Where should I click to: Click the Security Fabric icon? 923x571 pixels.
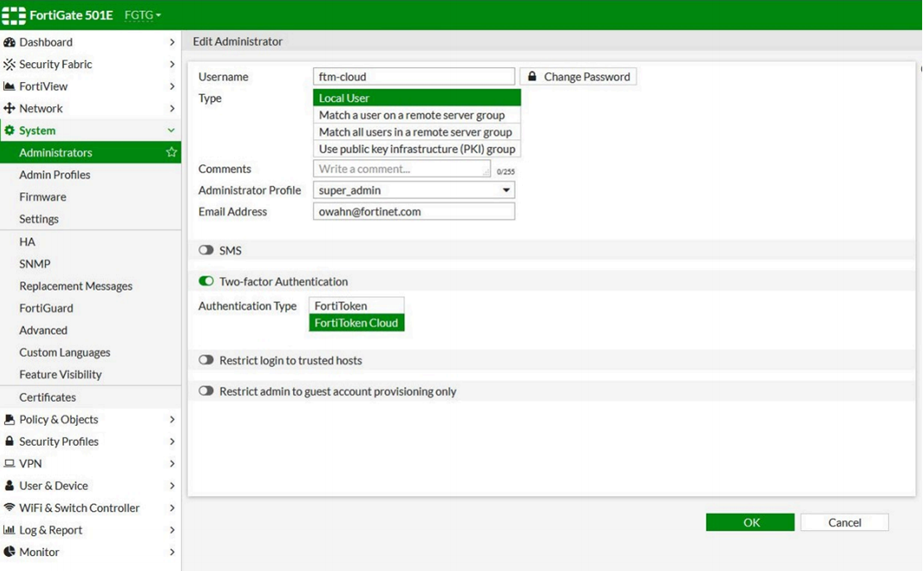click(x=9, y=64)
